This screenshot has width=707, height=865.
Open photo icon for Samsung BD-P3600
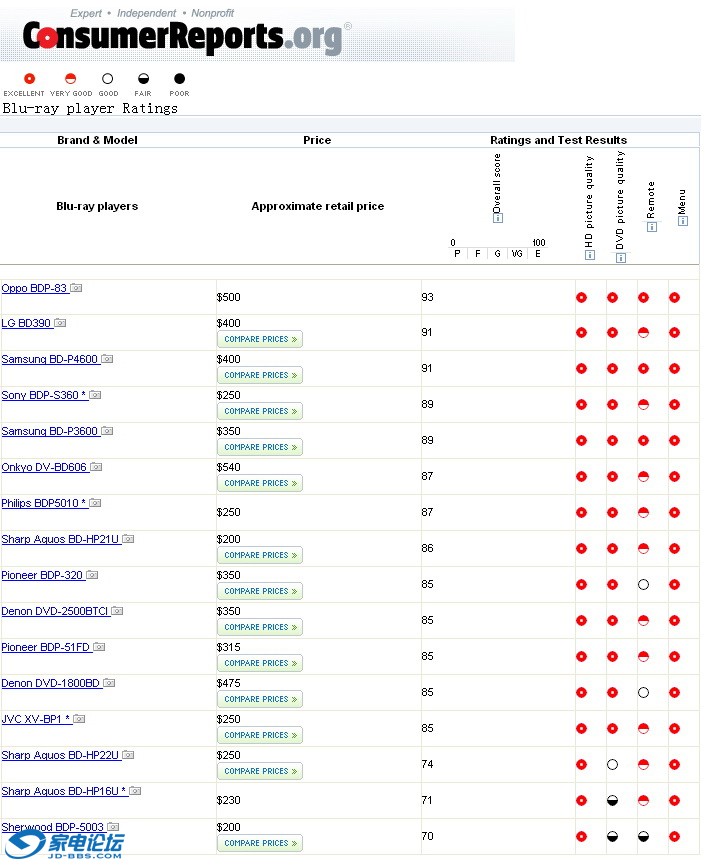(107, 431)
